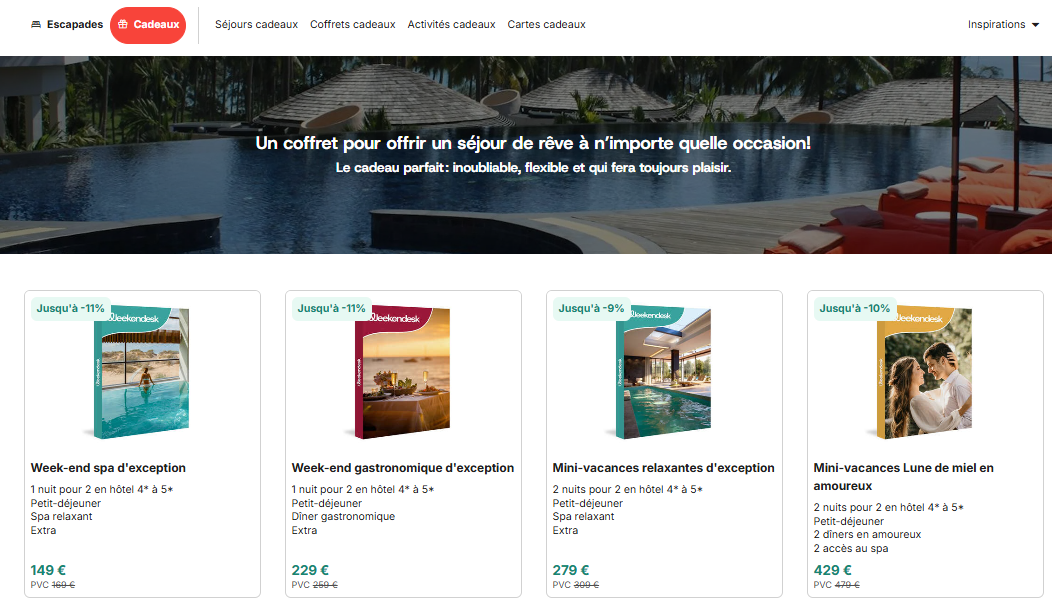The width and height of the screenshot is (1052, 608).
Task: Switch to the Escapades tab
Action: [x=66, y=25]
